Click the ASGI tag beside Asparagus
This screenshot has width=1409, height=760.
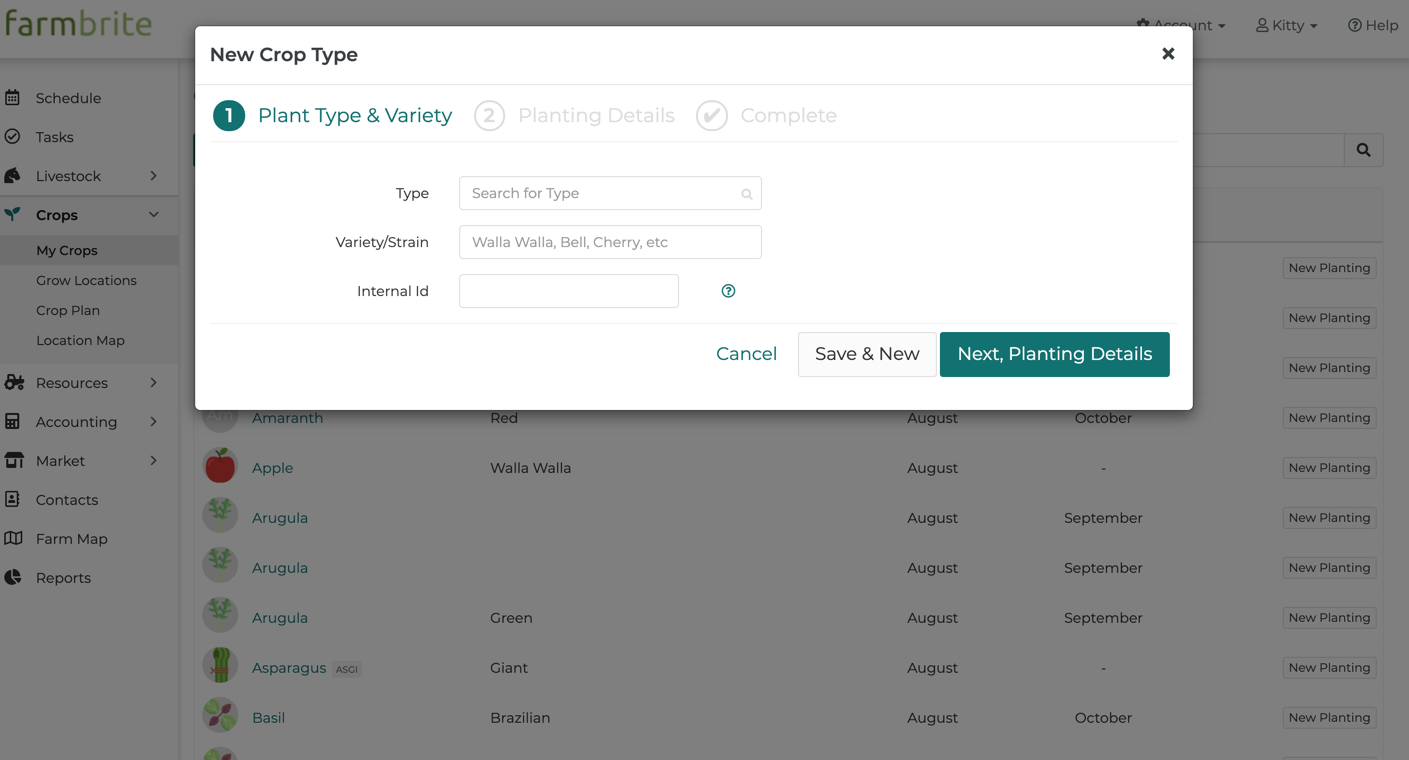(347, 669)
